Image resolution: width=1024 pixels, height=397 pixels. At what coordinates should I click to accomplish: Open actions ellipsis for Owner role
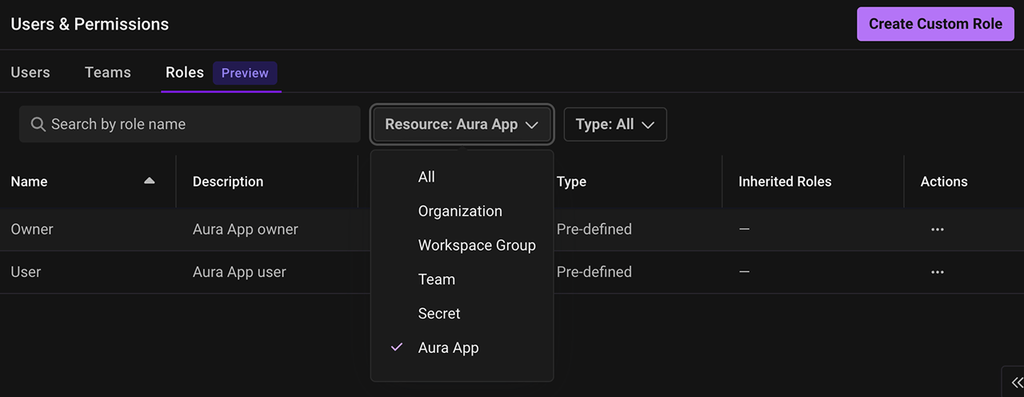(x=937, y=229)
